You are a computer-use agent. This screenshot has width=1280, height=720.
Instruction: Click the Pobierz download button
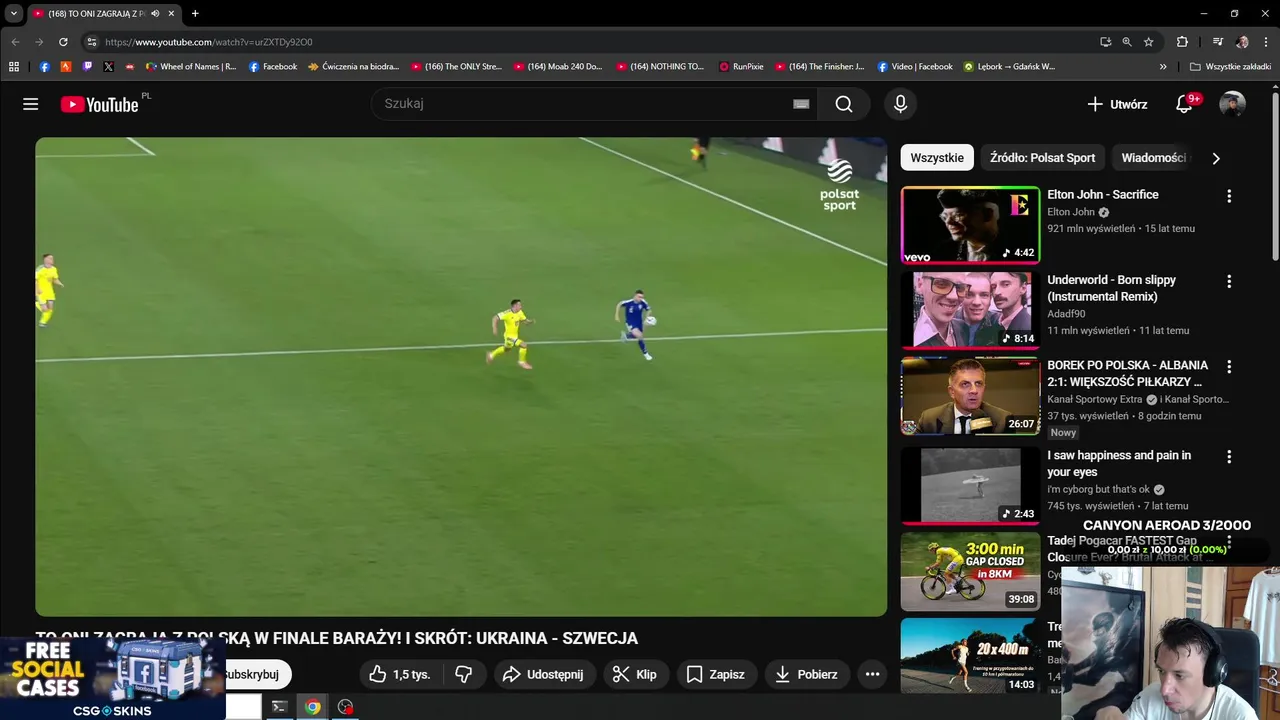[806, 674]
